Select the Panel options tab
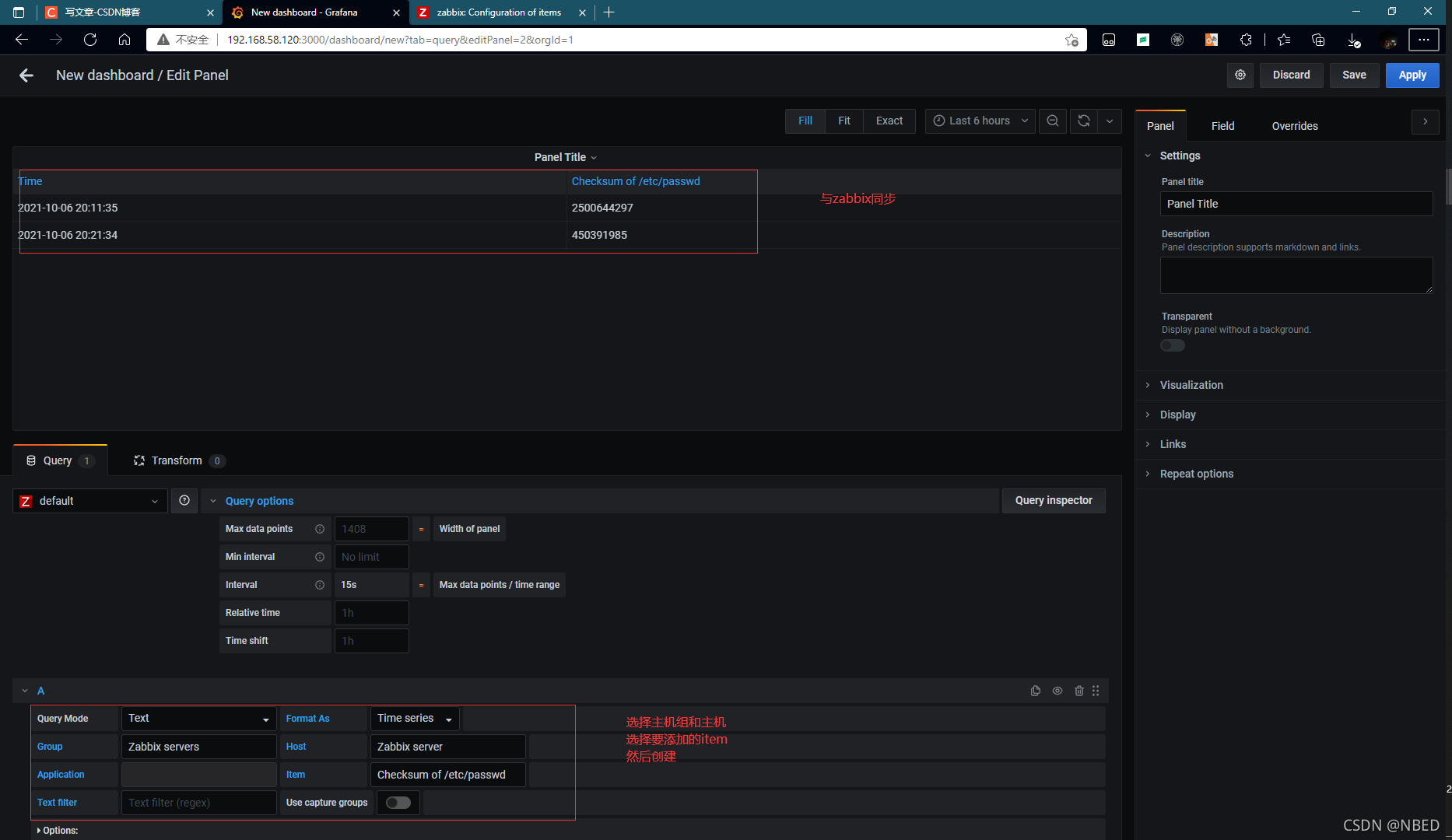This screenshot has width=1452, height=840. coord(1160,126)
